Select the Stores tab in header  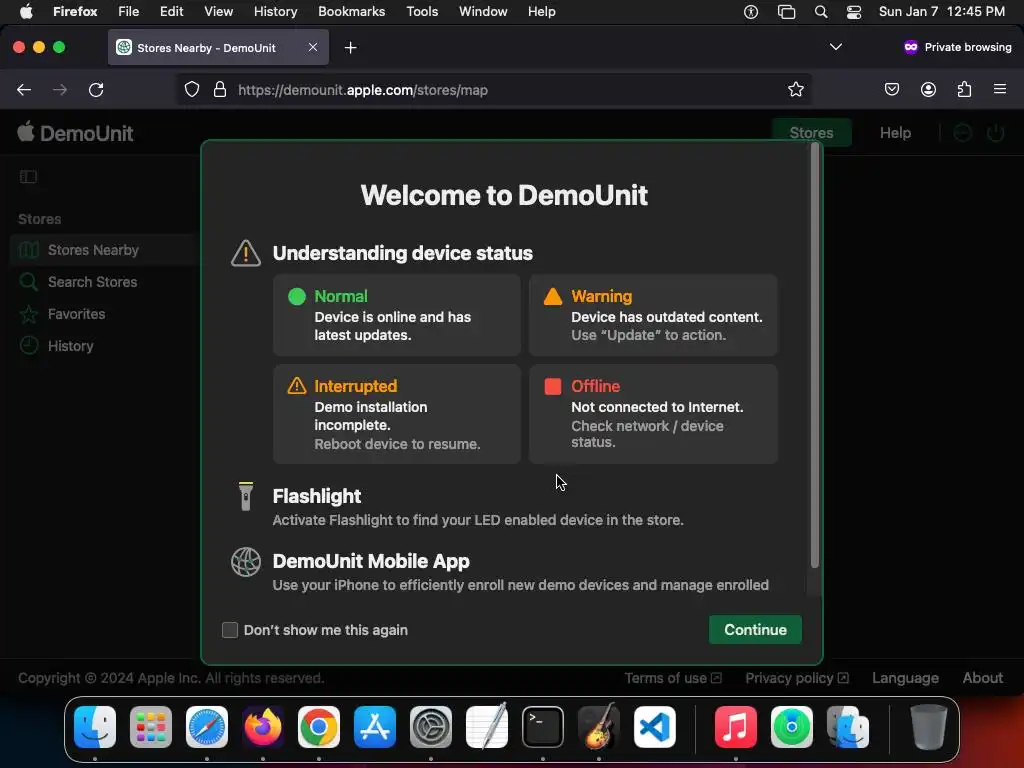[811, 133]
